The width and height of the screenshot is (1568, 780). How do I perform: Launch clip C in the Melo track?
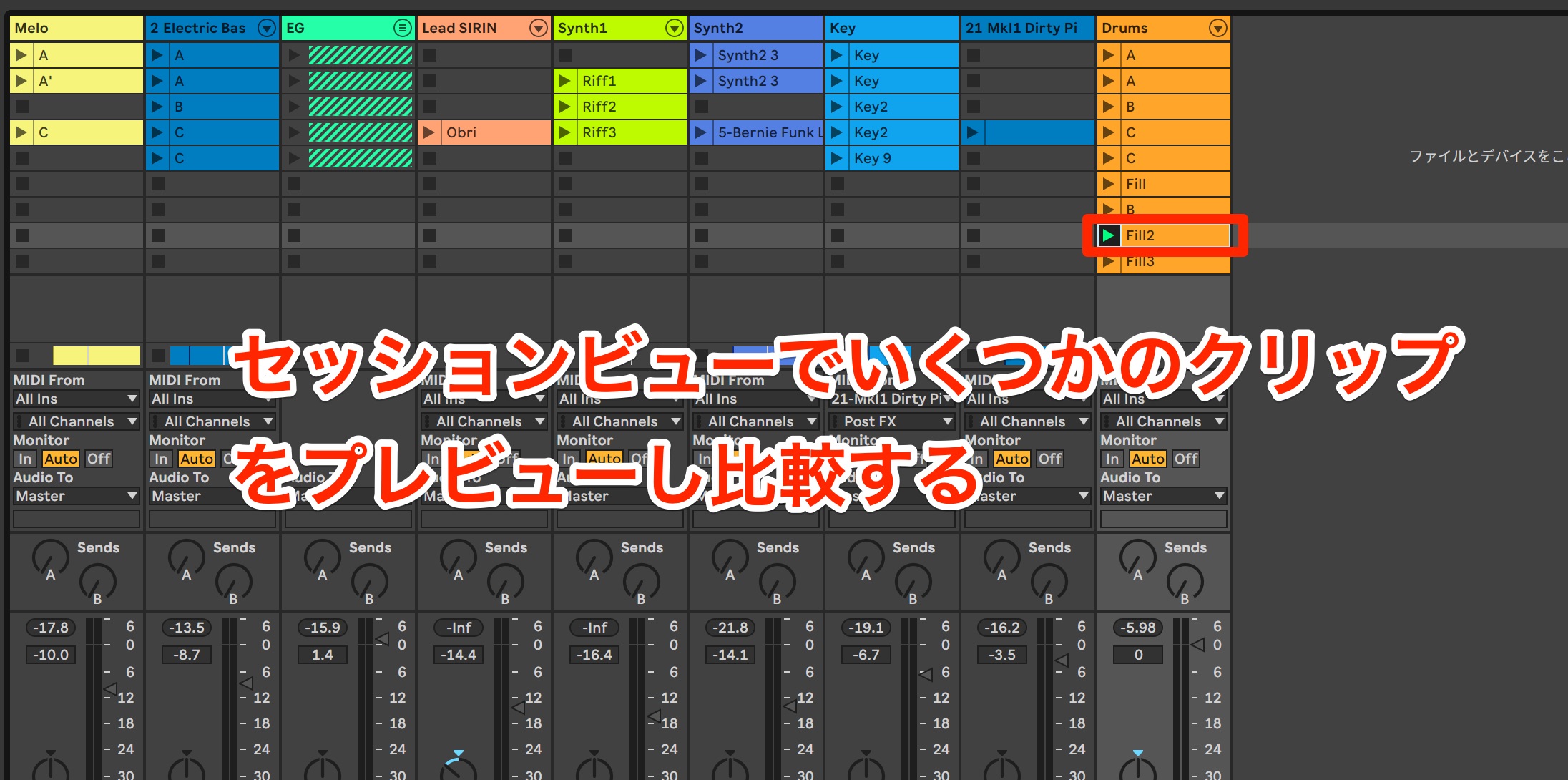click(x=21, y=132)
